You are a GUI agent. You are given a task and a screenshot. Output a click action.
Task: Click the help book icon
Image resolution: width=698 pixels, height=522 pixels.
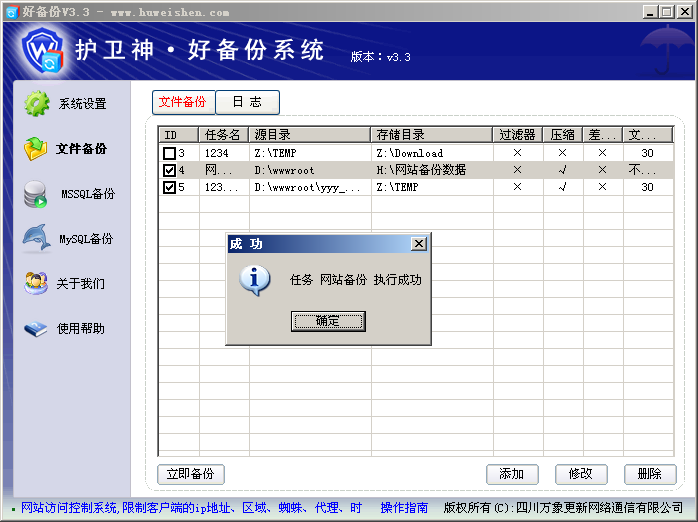pos(36,329)
